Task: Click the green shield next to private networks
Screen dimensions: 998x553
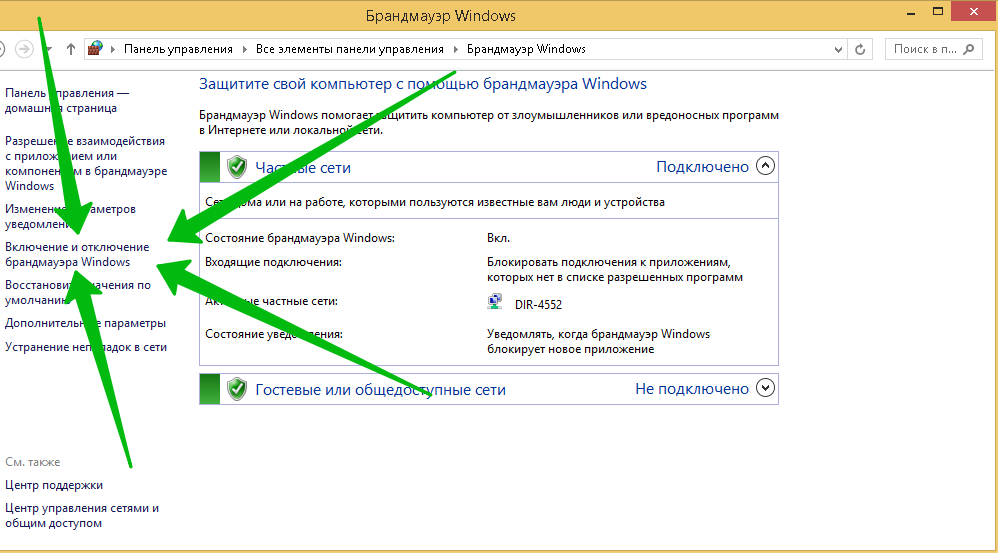Action: coord(237,167)
